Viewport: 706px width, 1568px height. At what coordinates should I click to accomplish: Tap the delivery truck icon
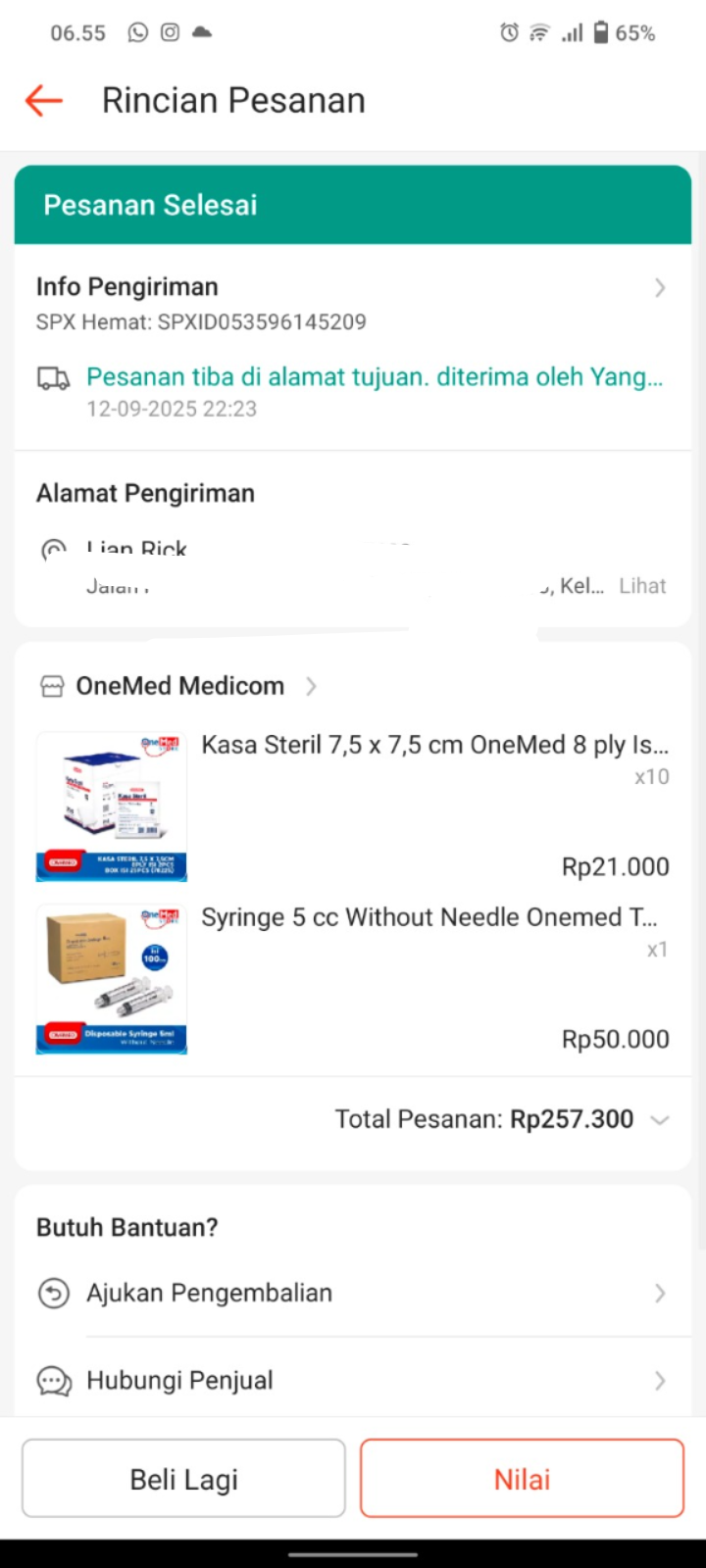(x=54, y=378)
